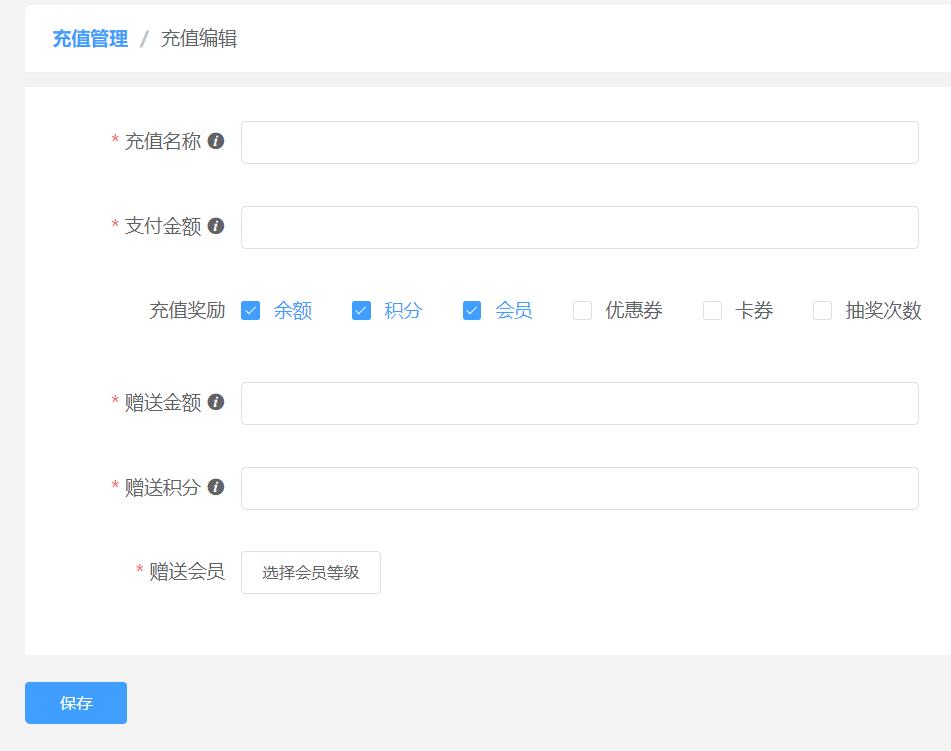The image size is (951, 751).
Task: Focus the 支付金额 input field
Action: tap(580, 227)
